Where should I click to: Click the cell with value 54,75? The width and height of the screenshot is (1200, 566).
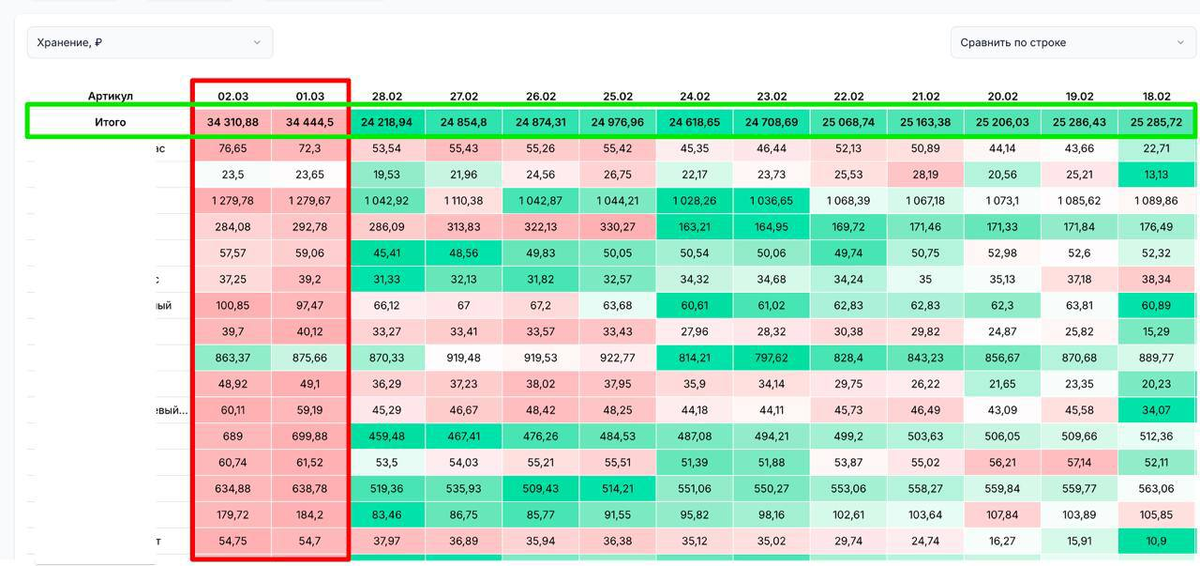[233, 540]
